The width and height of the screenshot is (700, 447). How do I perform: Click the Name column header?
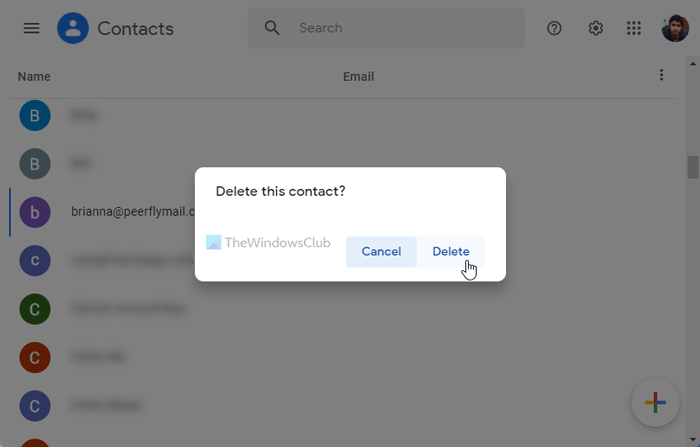34,77
